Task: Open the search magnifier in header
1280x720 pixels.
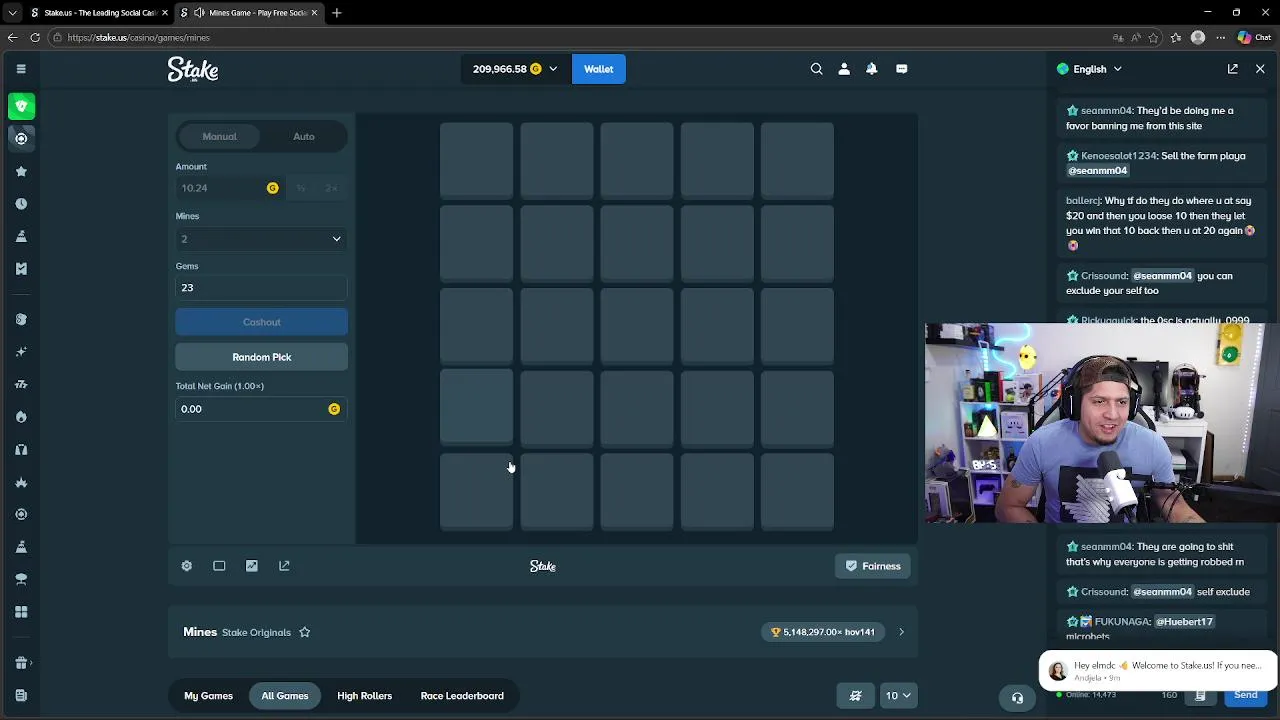Action: click(x=816, y=69)
